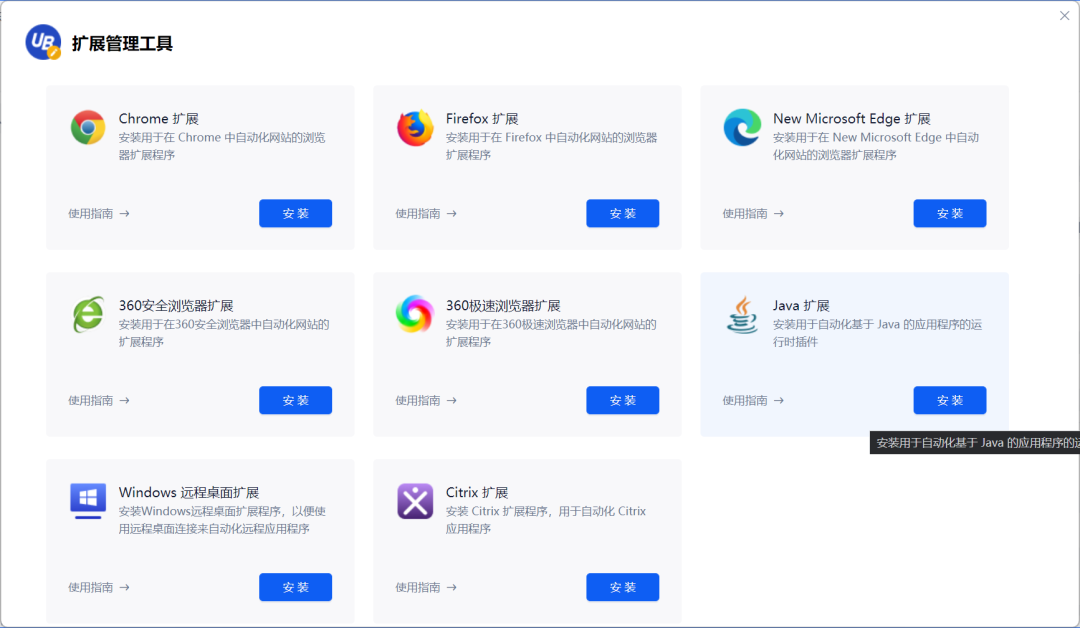The image size is (1080, 628).
Task: Click the Java 扩展 title text
Action: coord(801,306)
